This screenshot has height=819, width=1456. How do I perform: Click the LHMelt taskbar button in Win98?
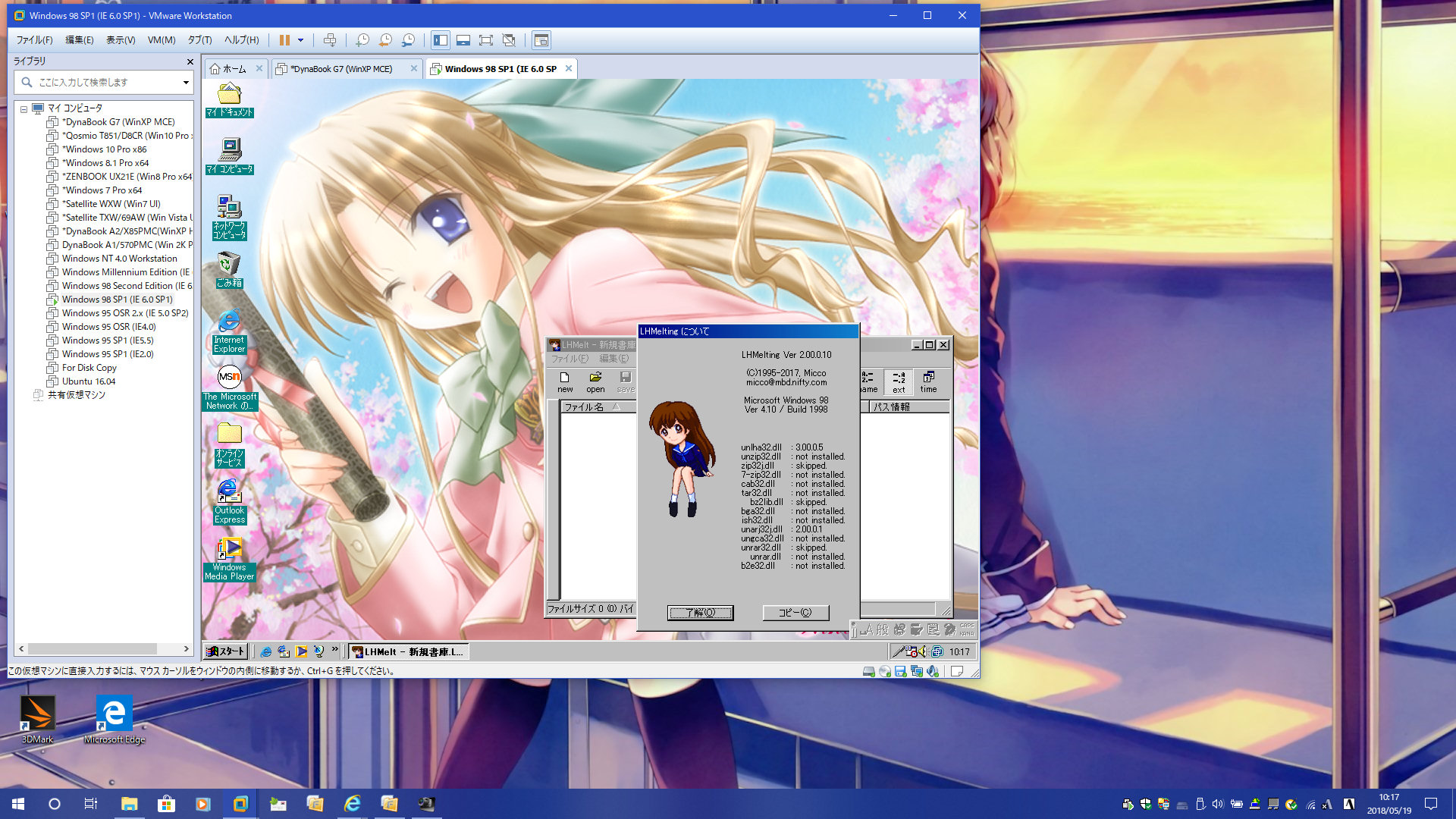pos(408,651)
